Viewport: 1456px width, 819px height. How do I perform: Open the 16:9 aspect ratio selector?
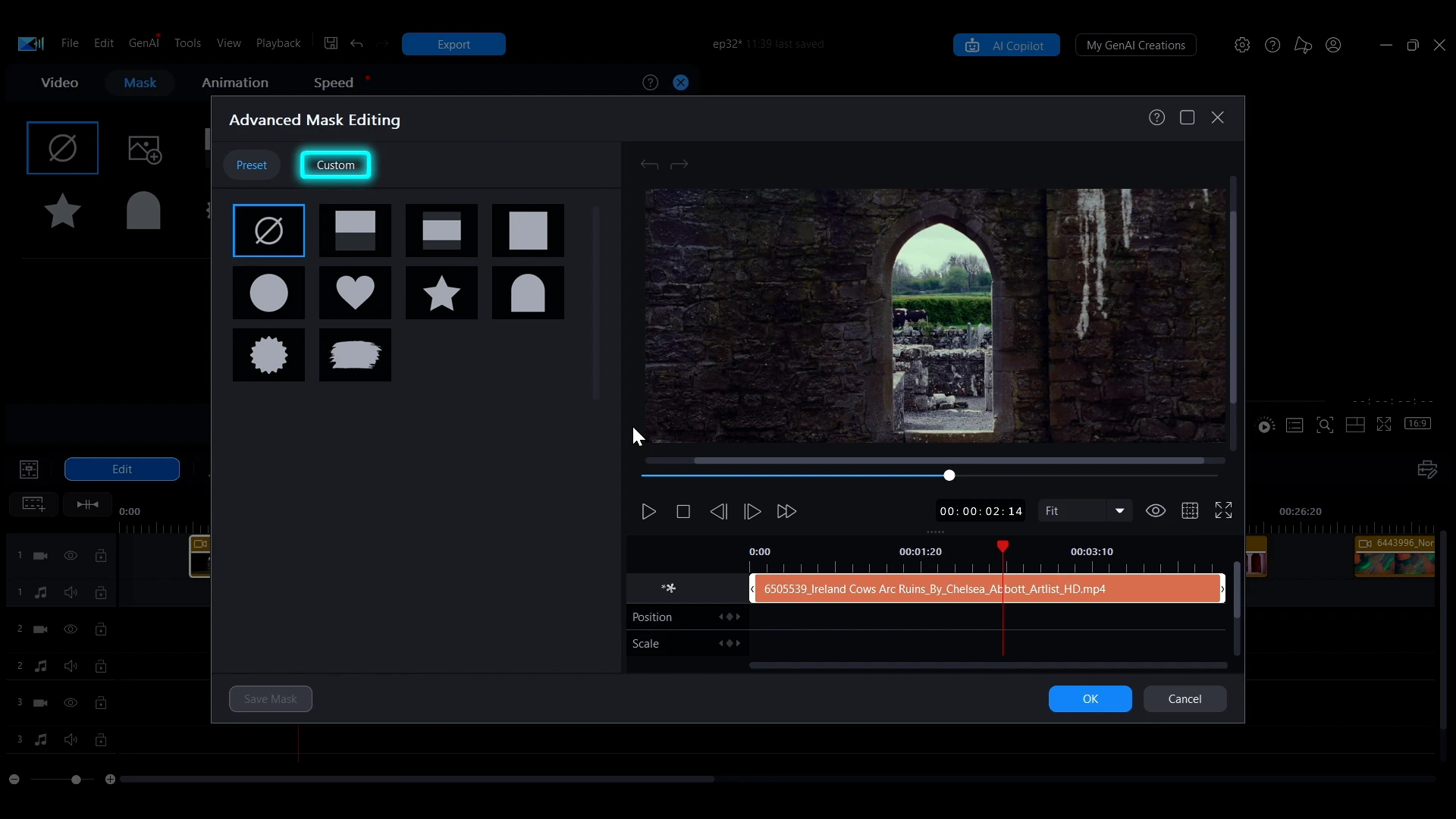click(1417, 424)
